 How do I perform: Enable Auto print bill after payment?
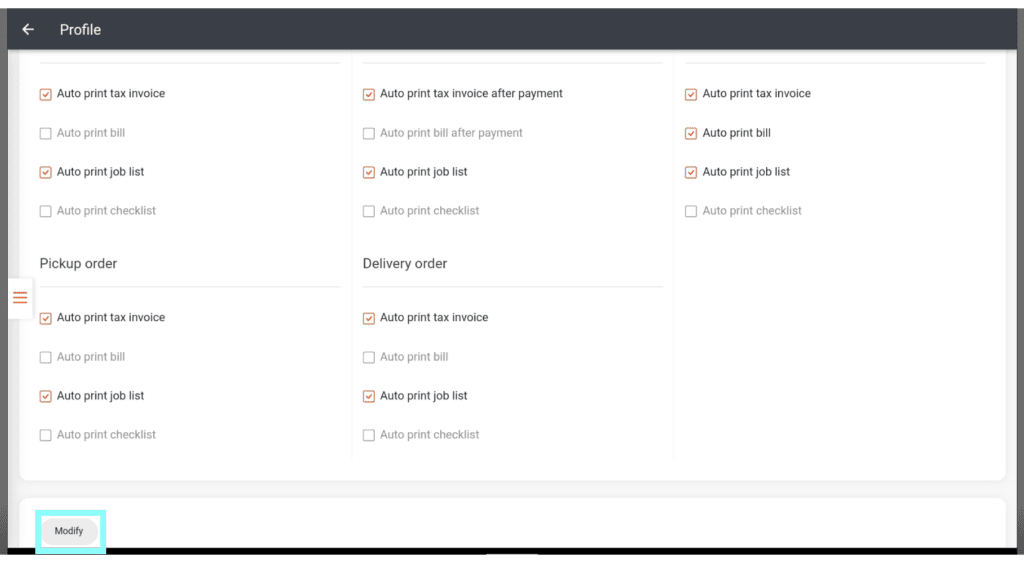pos(369,133)
